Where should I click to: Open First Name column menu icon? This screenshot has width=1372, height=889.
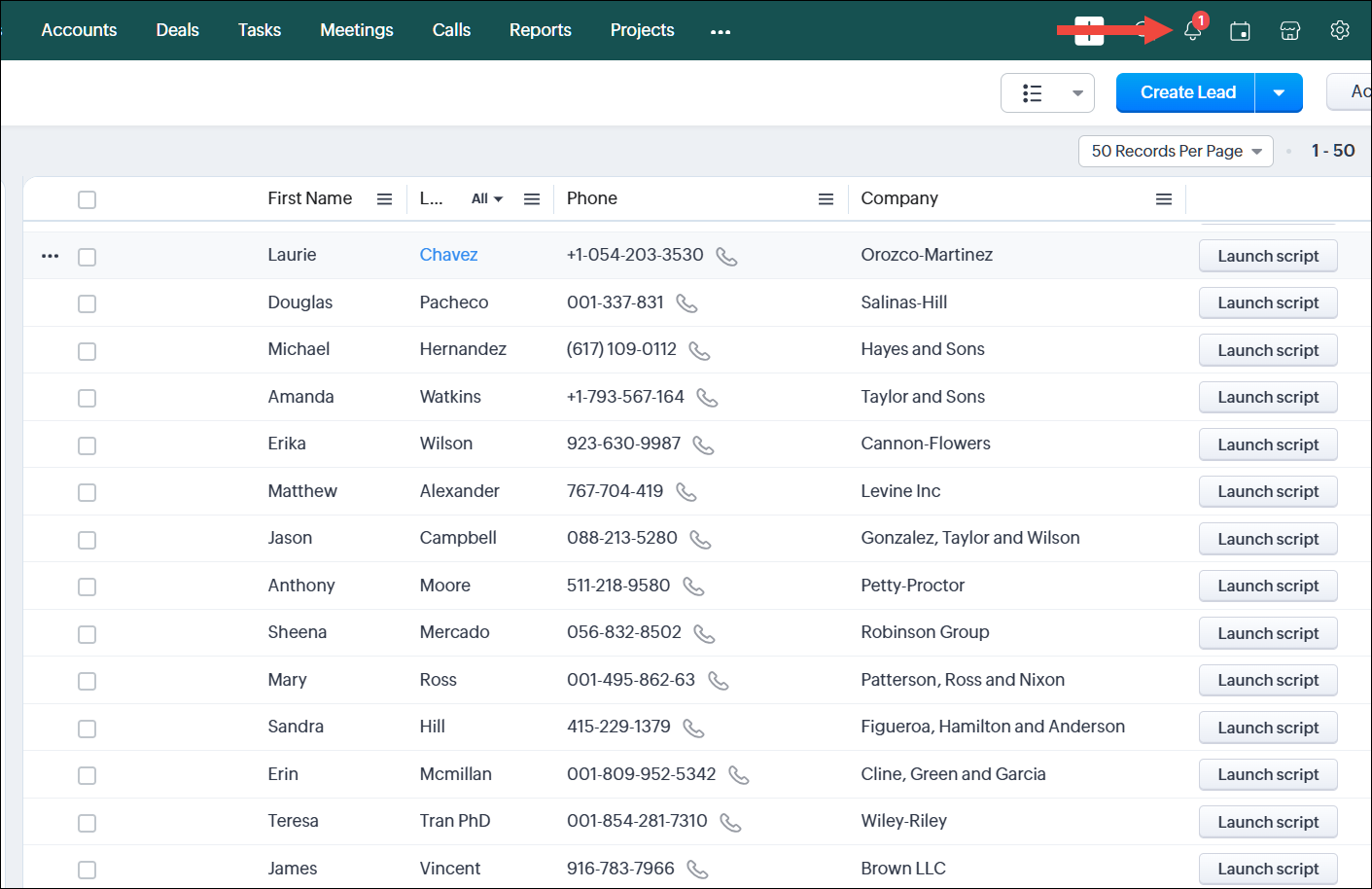click(x=384, y=199)
